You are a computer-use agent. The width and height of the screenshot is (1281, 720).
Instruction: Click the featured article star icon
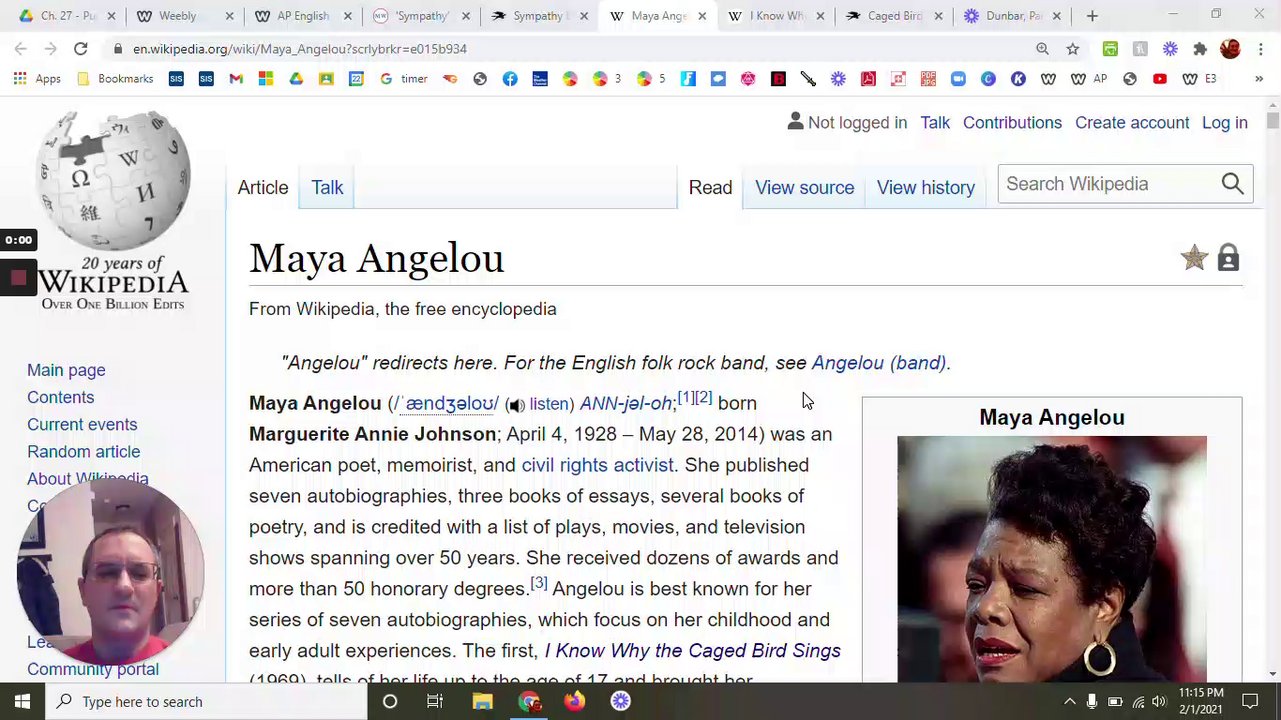[1194, 258]
